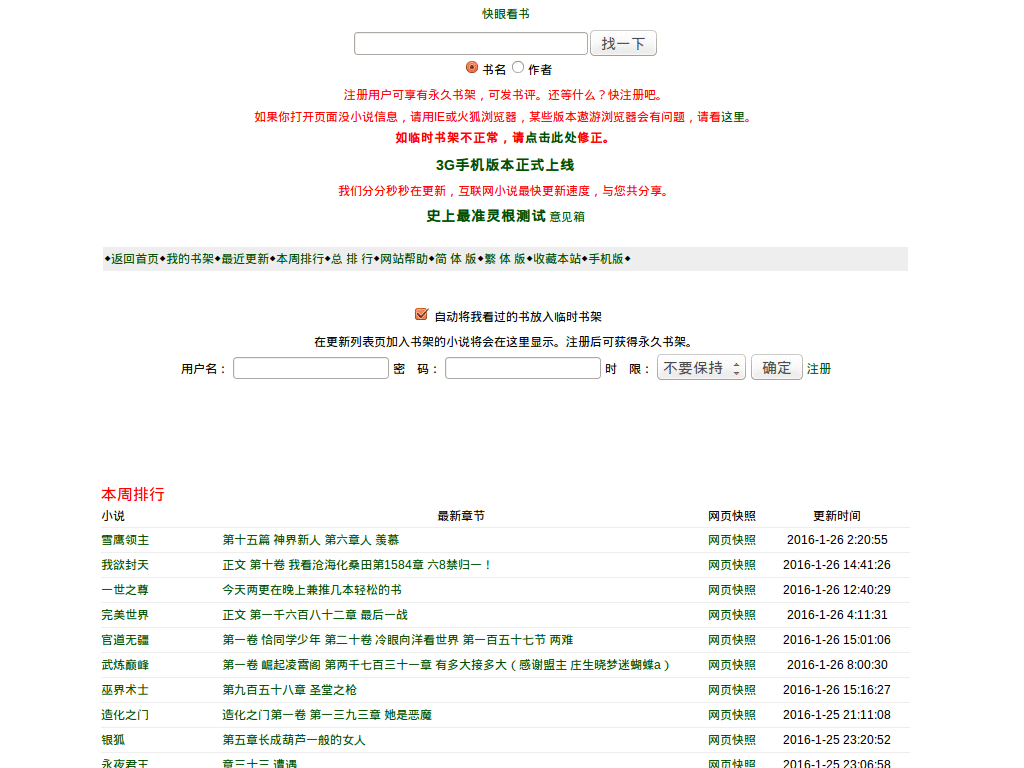
Task: Open the novel 雪鹰领主
Action: pos(125,540)
